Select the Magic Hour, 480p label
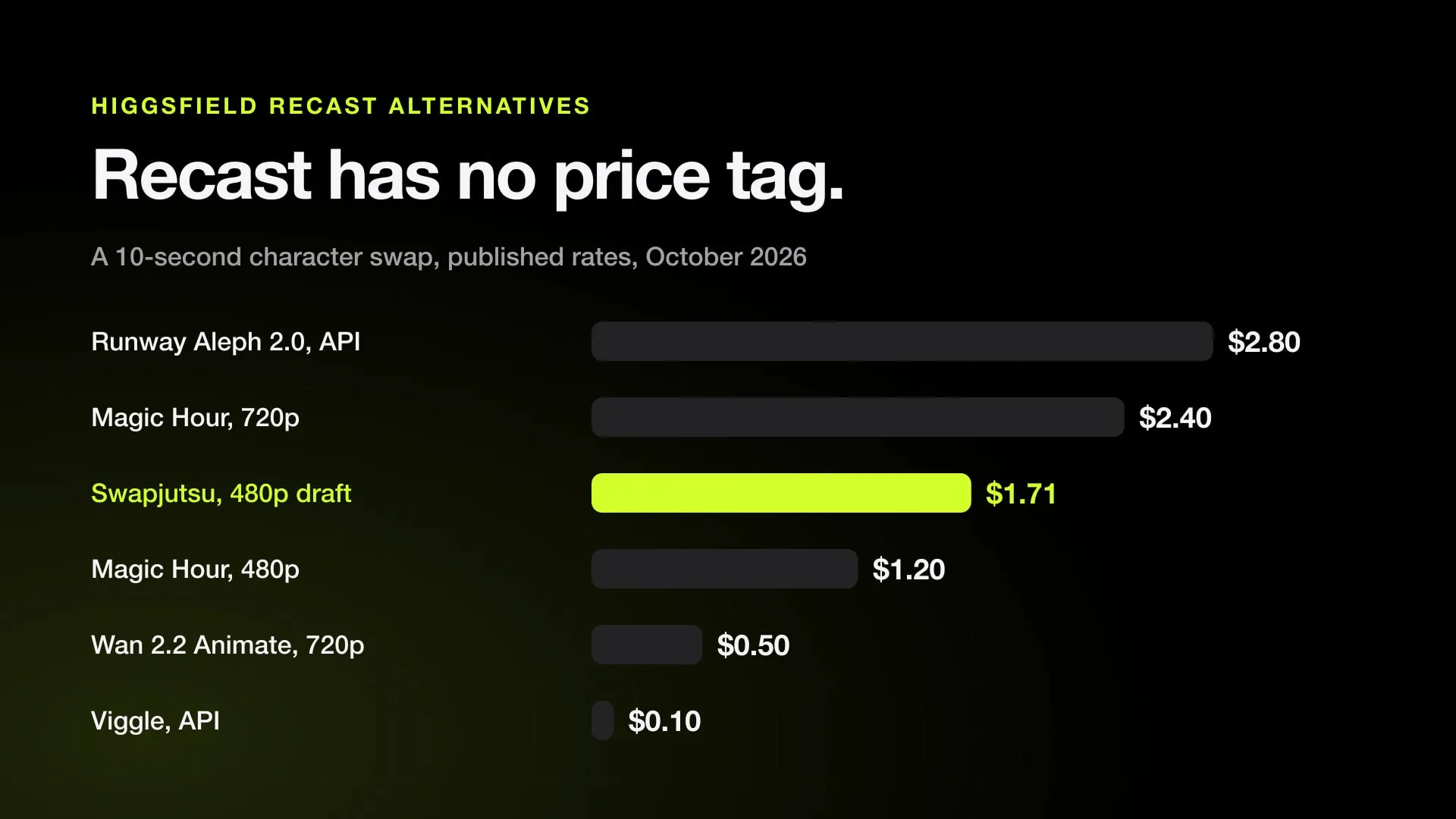 (x=195, y=570)
